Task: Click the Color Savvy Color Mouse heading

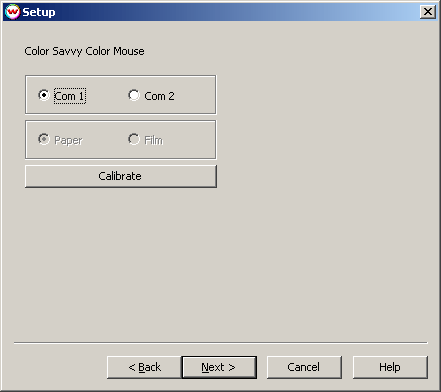Action: tap(84, 51)
